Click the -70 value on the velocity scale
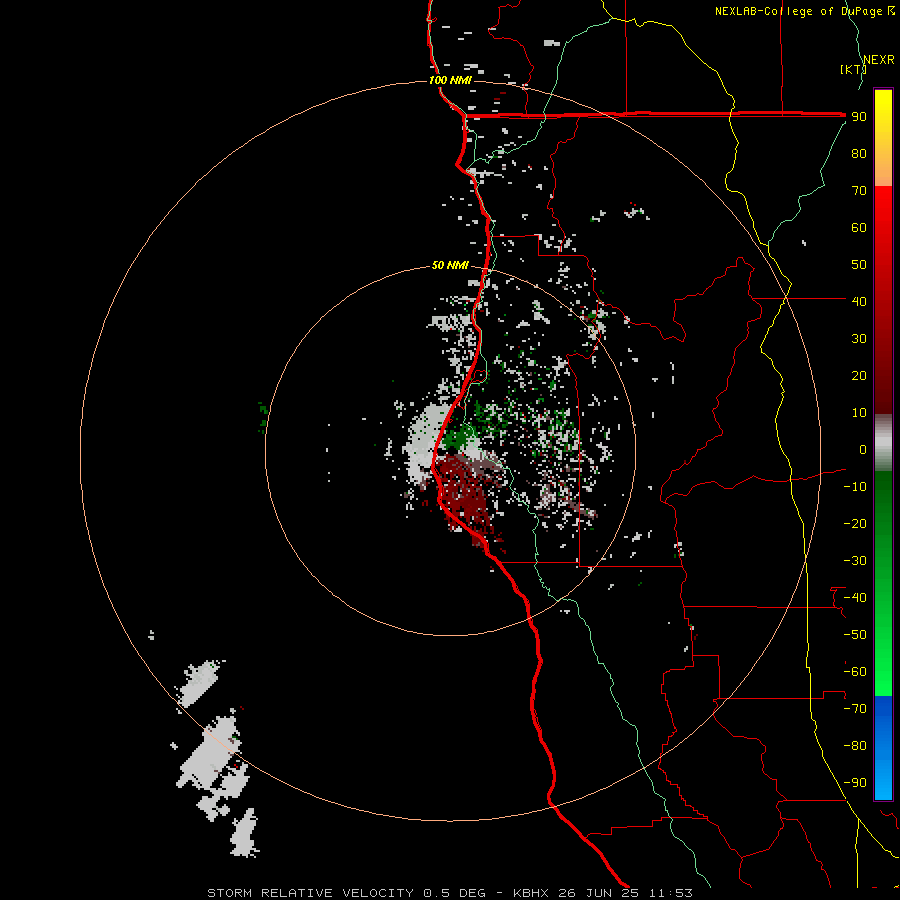Image resolution: width=900 pixels, height=900 pixels. tap(855, 709)
